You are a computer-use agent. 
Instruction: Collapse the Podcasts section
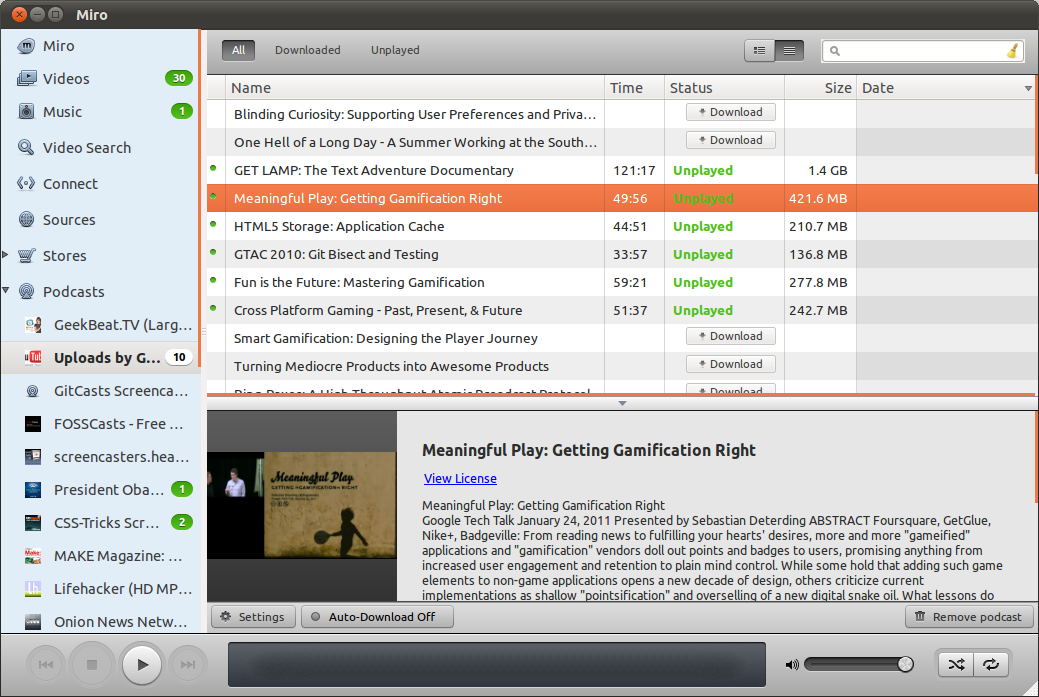tap(5, 290)
